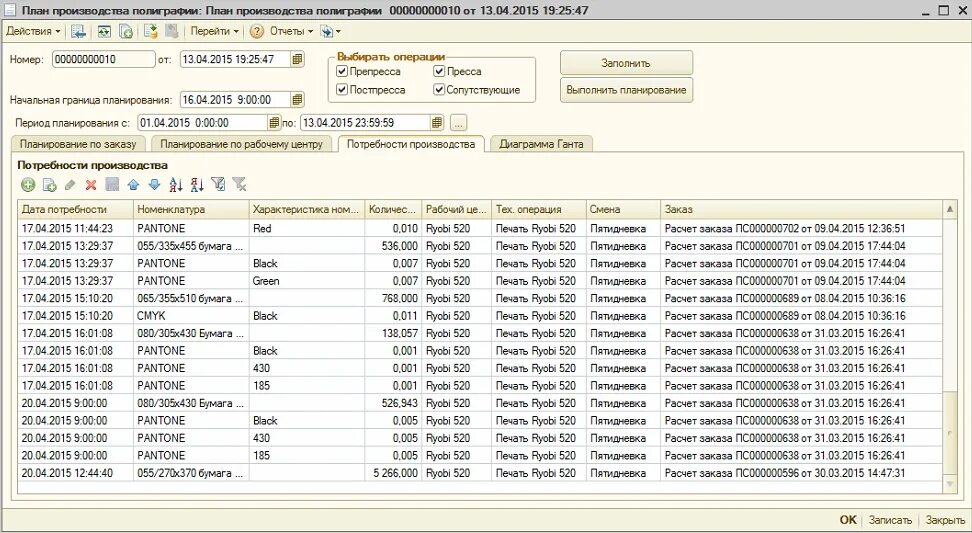972x533 pixels.
Task: Click the OK button at the bottom
Action: [847, 520]
